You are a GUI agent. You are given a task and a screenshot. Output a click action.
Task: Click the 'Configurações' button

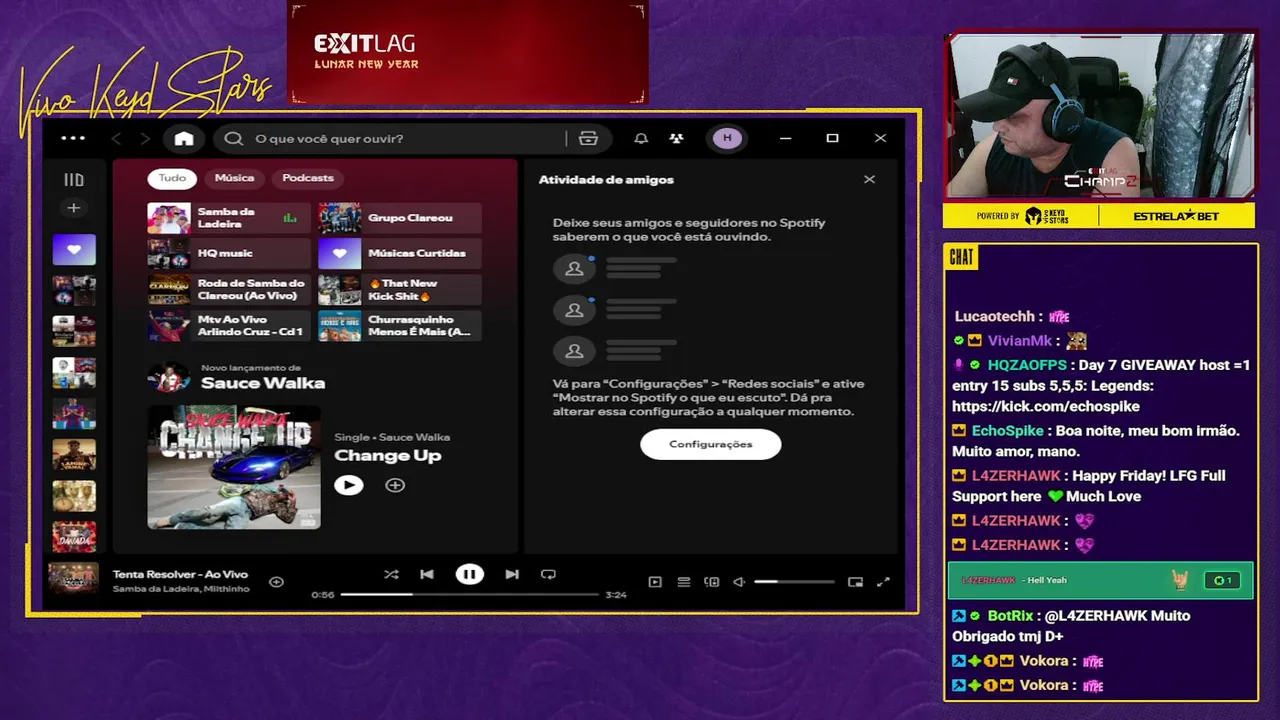coord(711,444)
